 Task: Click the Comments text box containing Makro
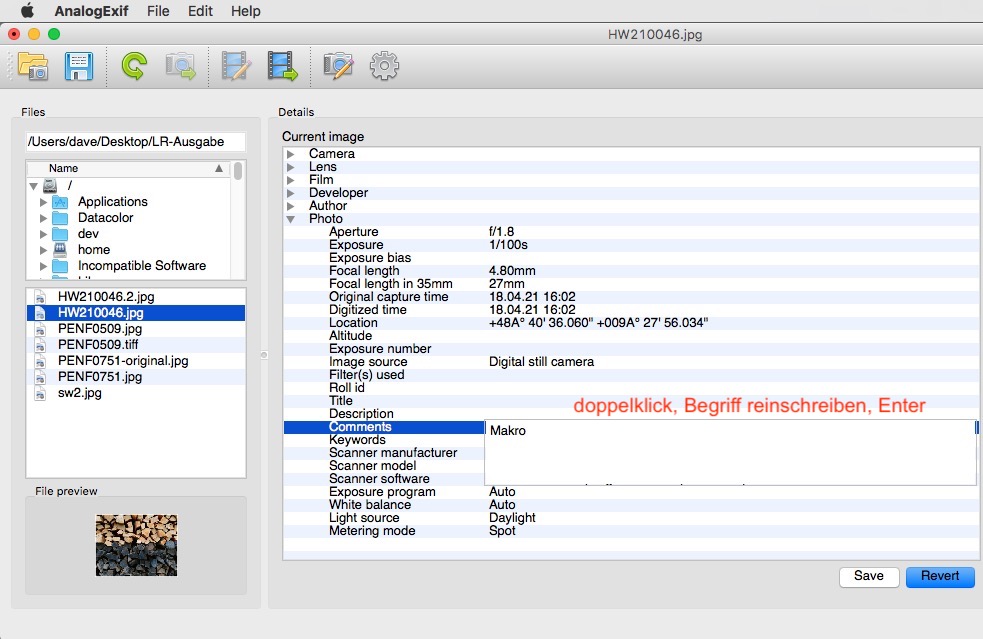(x=730, y=452)
